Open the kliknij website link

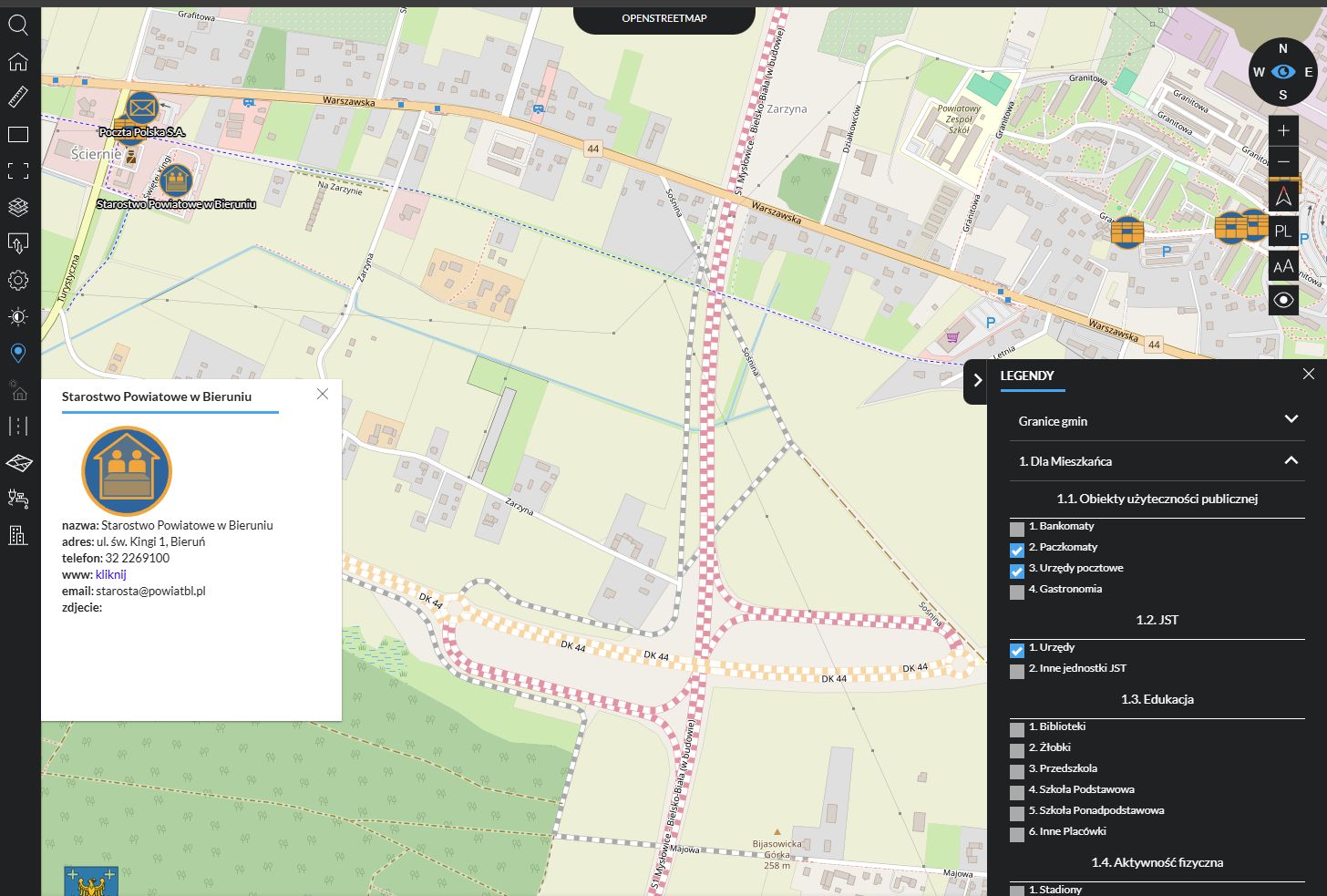110,574
